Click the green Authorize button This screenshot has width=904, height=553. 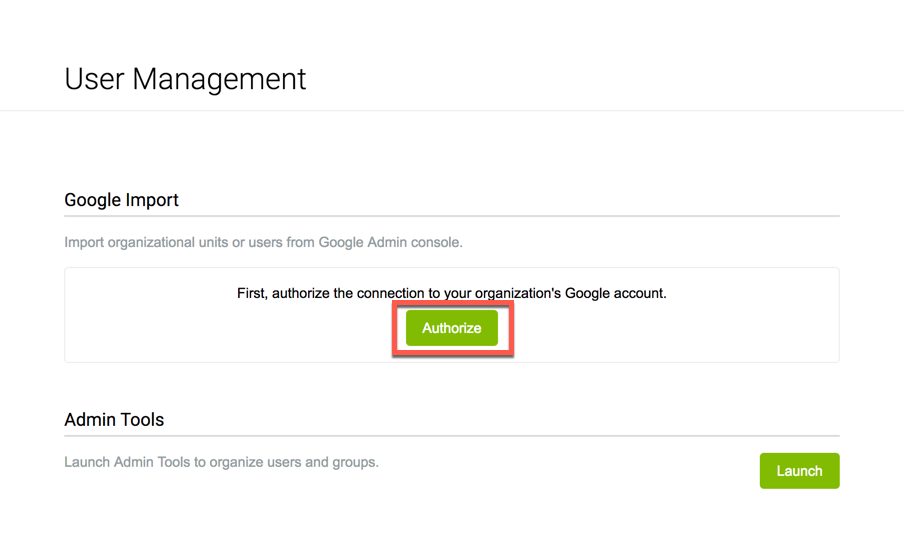[451, 328]
